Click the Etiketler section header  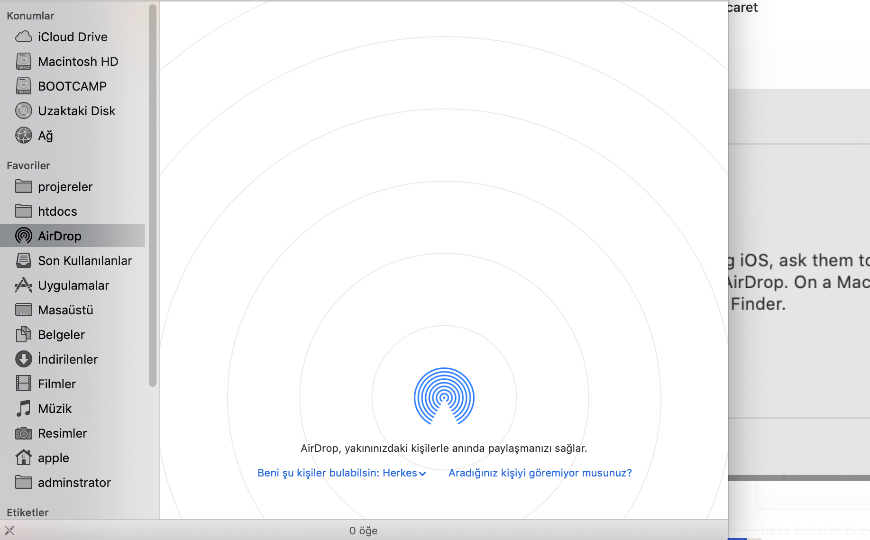[x=28, y=512]
